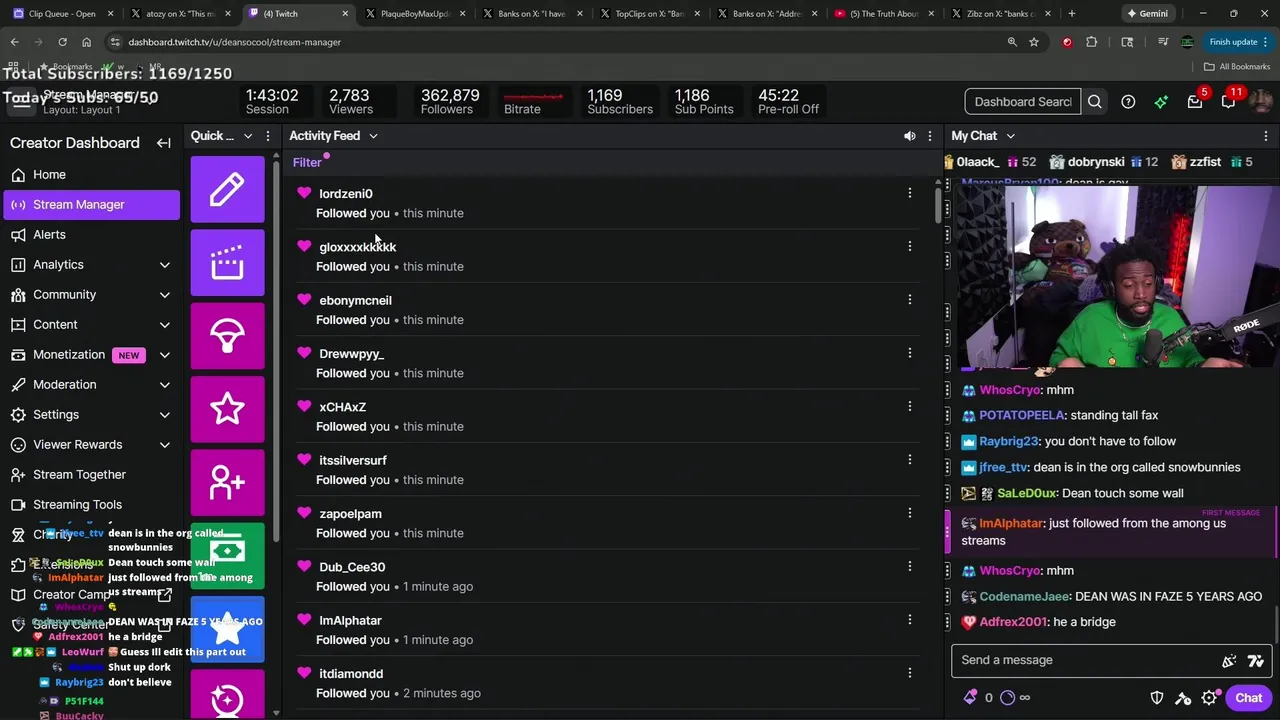Open the help question mark icon
The width and height of the screenshot is (1280, 720).
coord(1128,102)
